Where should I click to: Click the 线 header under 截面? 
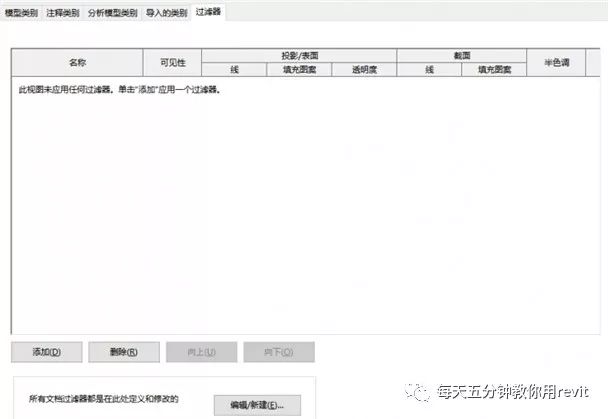point(429,69)
